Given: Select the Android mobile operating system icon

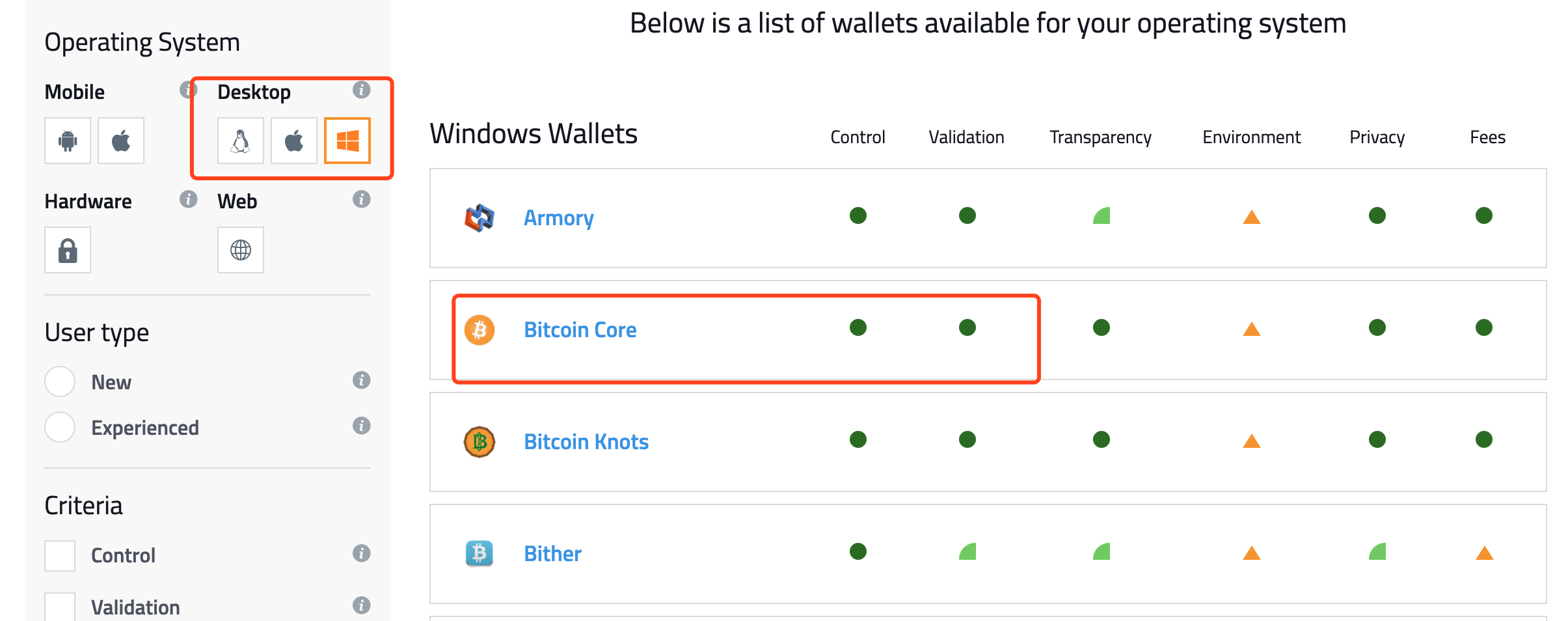Looking at the screenshot, I should coord(67,141).
